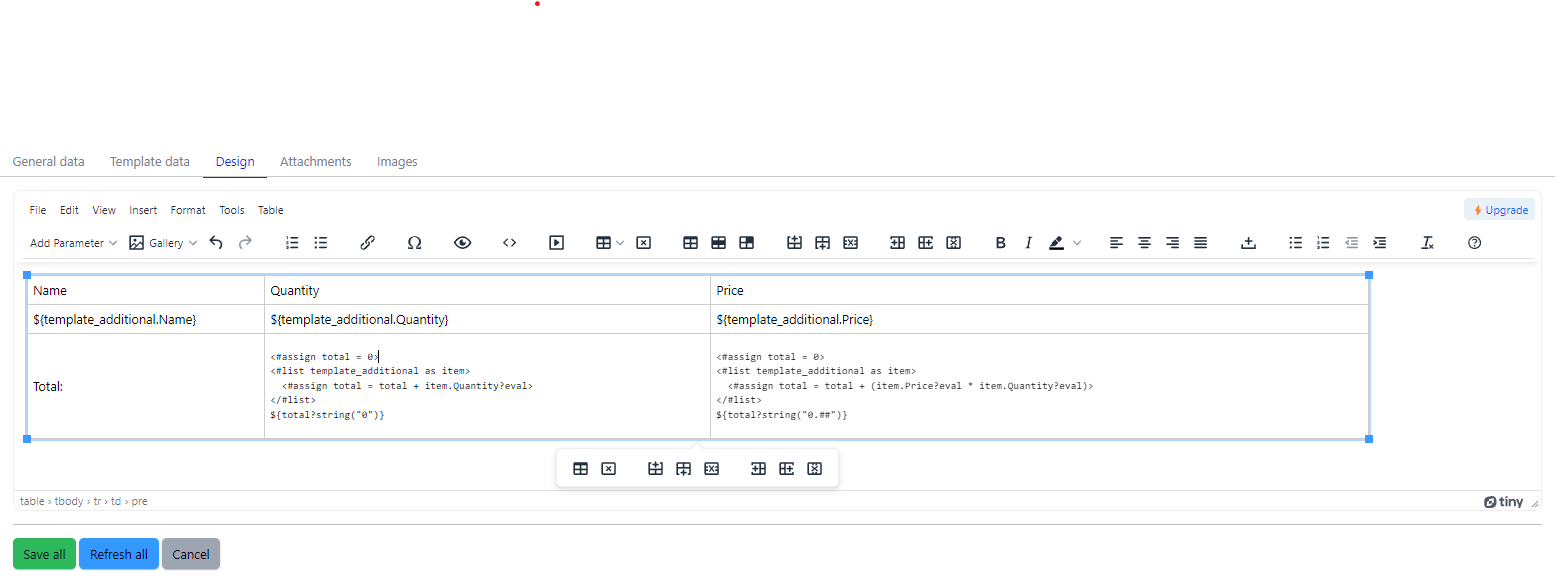Insert media with the play icon
1560x579 pixels.
click(557, 242)
